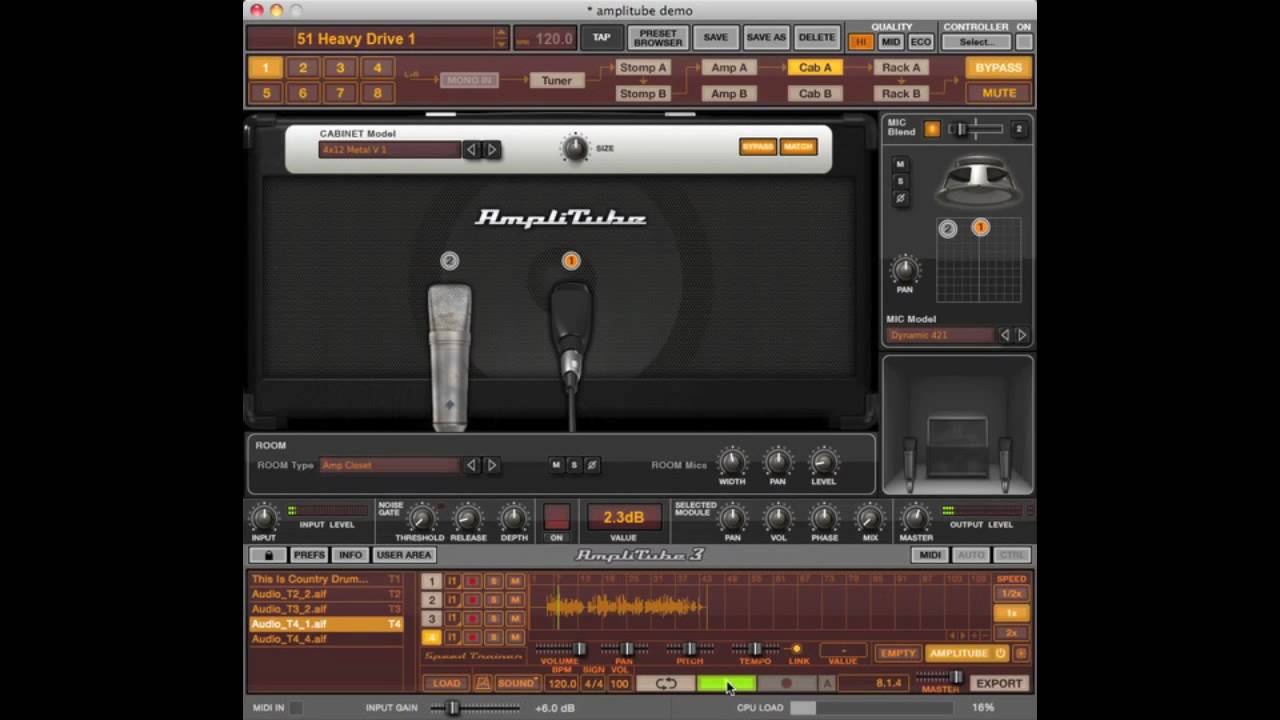This screenshot has height=720, width=1280.
Task: Click the recorder MASTER slider
Action: pos(940,677)
